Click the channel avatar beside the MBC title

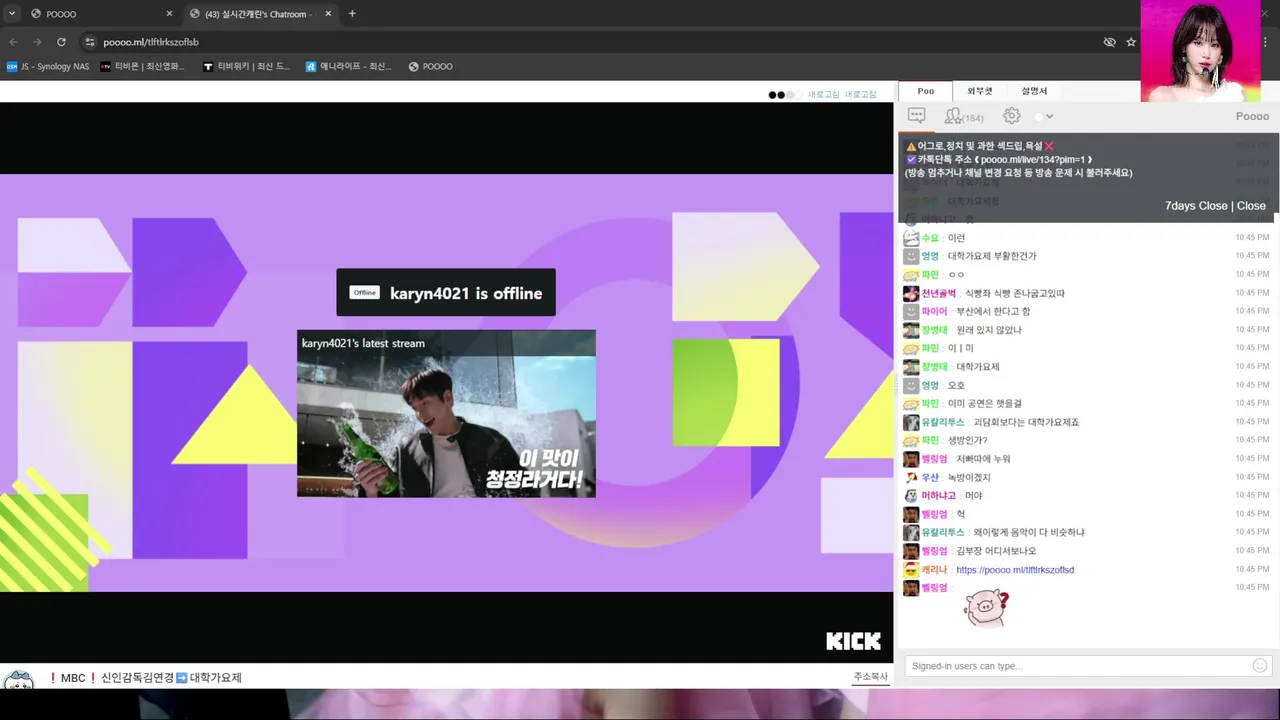pos(20,682)
